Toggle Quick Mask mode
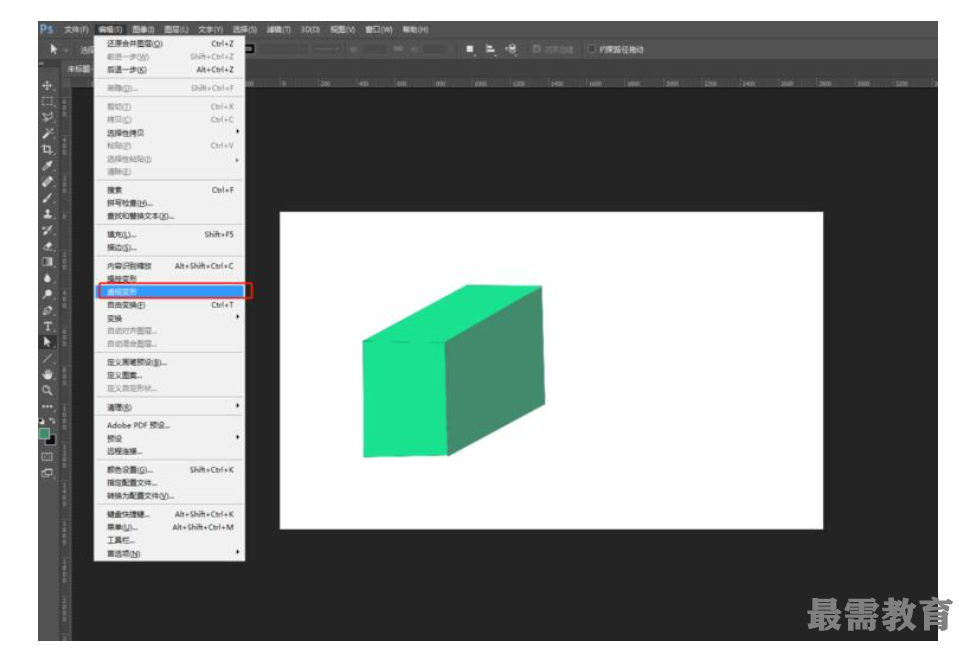 [x=47, y=457]
